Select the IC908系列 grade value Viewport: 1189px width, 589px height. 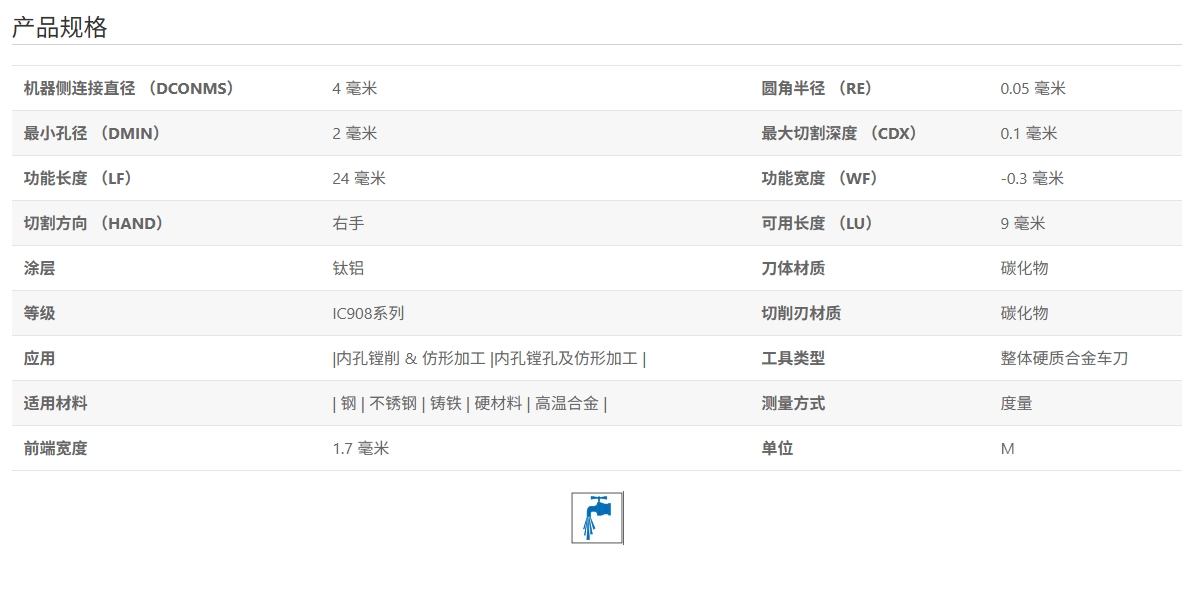368,313
